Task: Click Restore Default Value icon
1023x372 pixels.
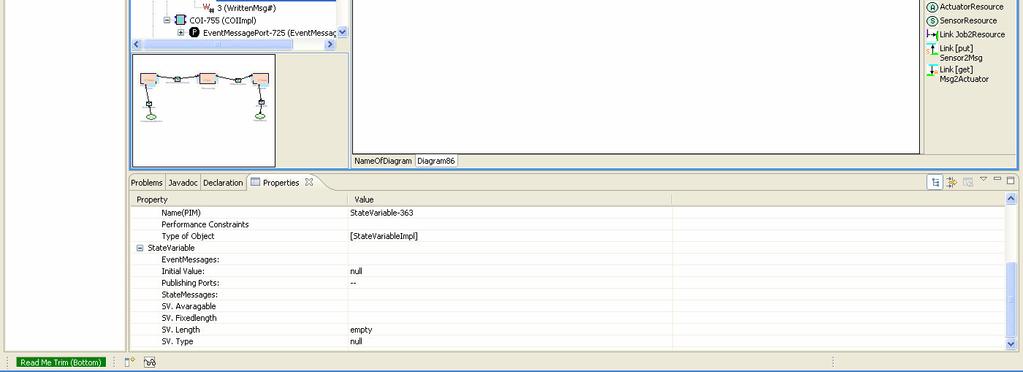Action: pyautogui.click(x=968, y=183)
